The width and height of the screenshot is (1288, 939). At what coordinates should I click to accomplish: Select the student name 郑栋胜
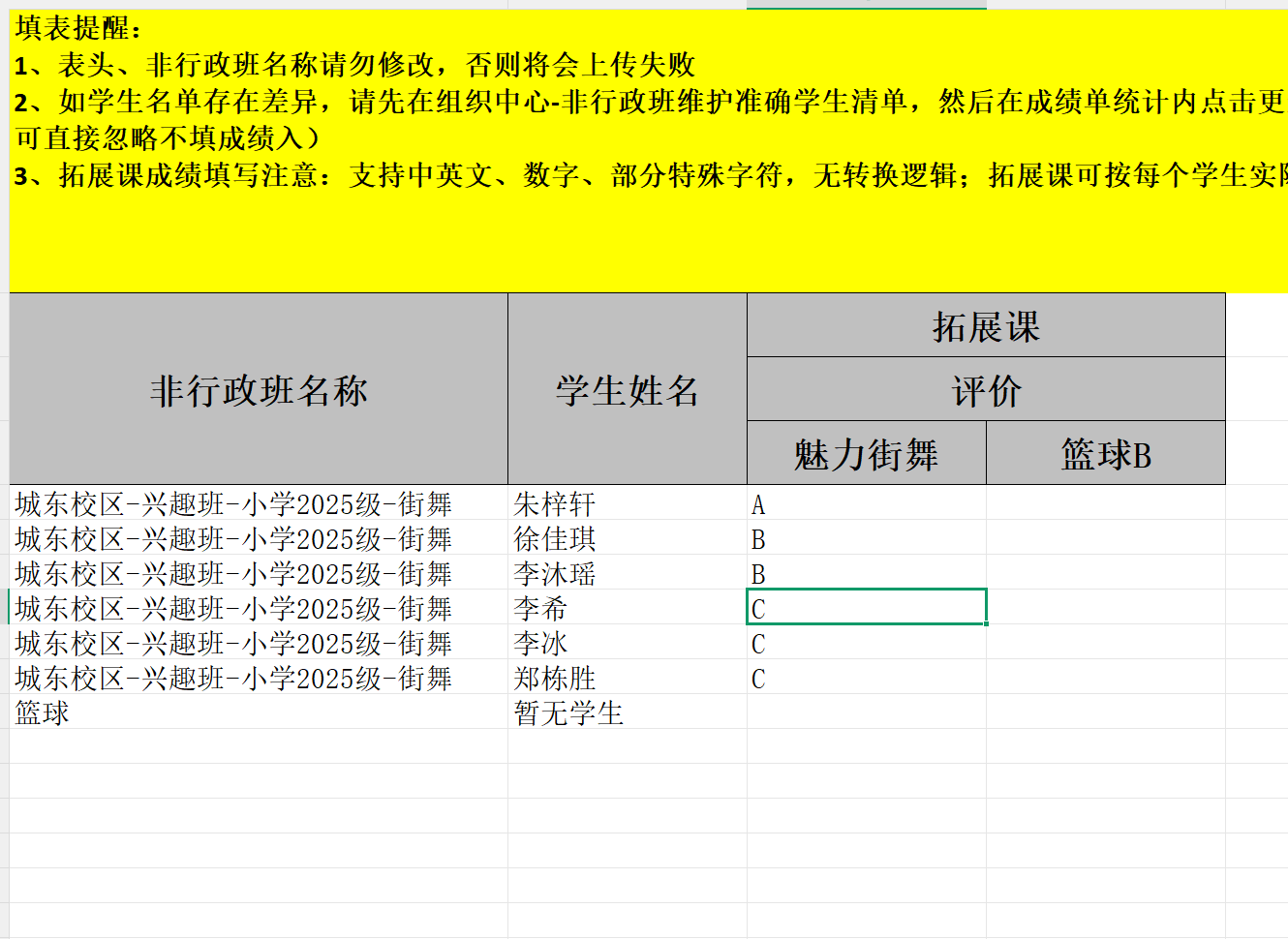555,678
